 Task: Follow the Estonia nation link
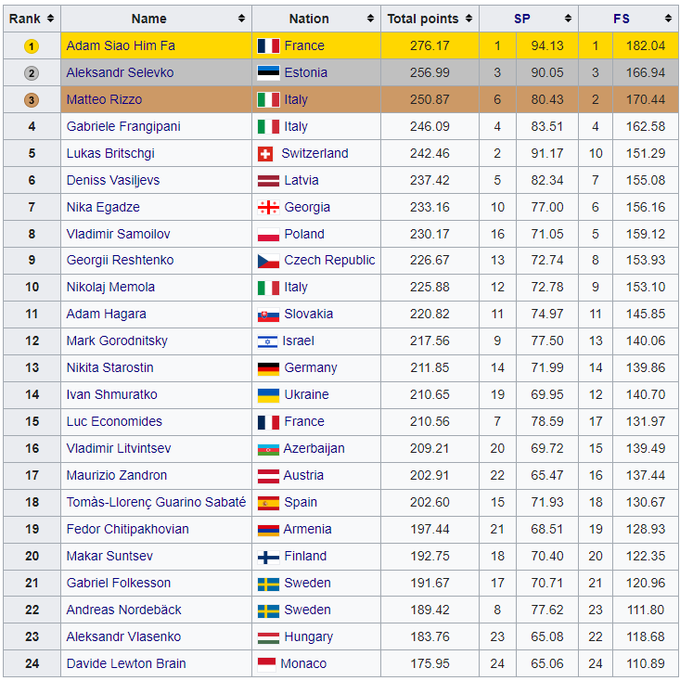308,73
